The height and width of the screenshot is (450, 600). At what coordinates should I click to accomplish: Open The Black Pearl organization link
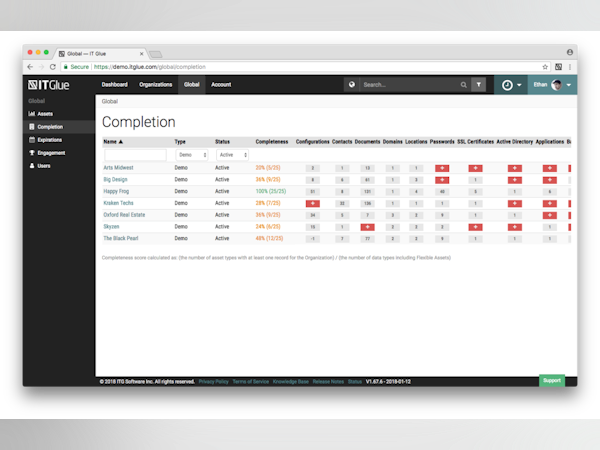tap(121, 238)
